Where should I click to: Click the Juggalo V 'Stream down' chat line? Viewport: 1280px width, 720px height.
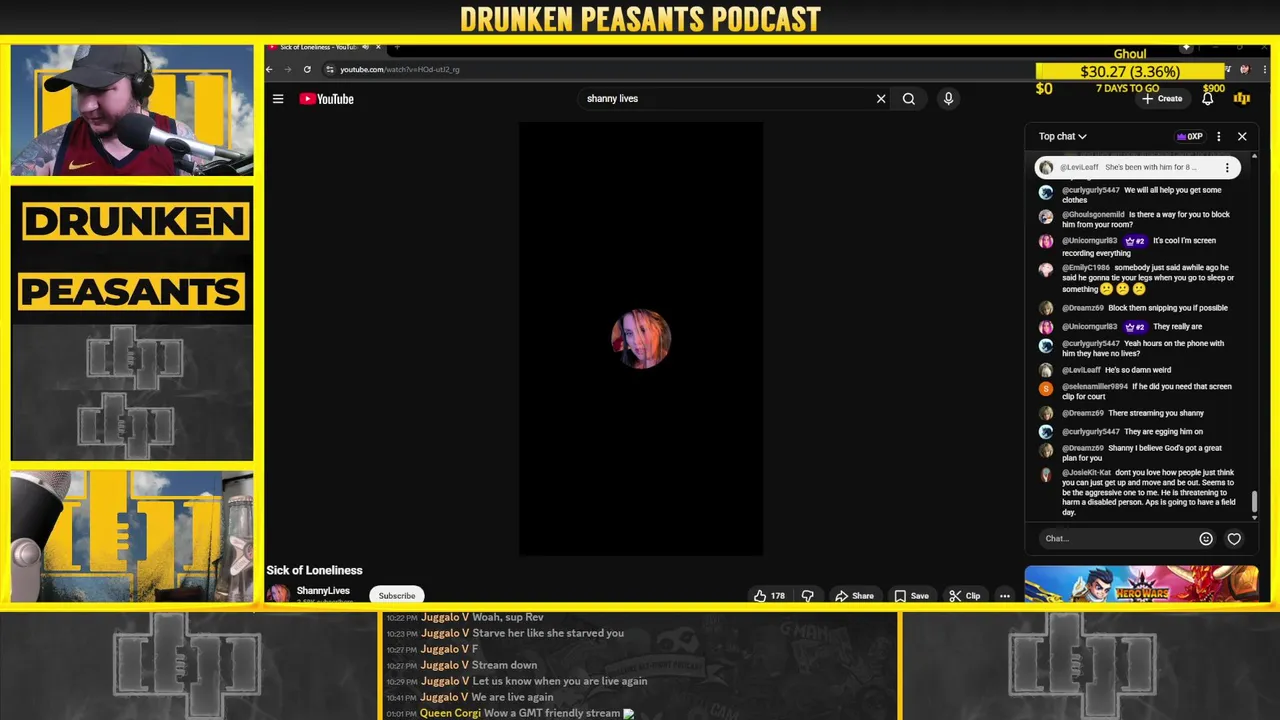click(x=462, y=665)
